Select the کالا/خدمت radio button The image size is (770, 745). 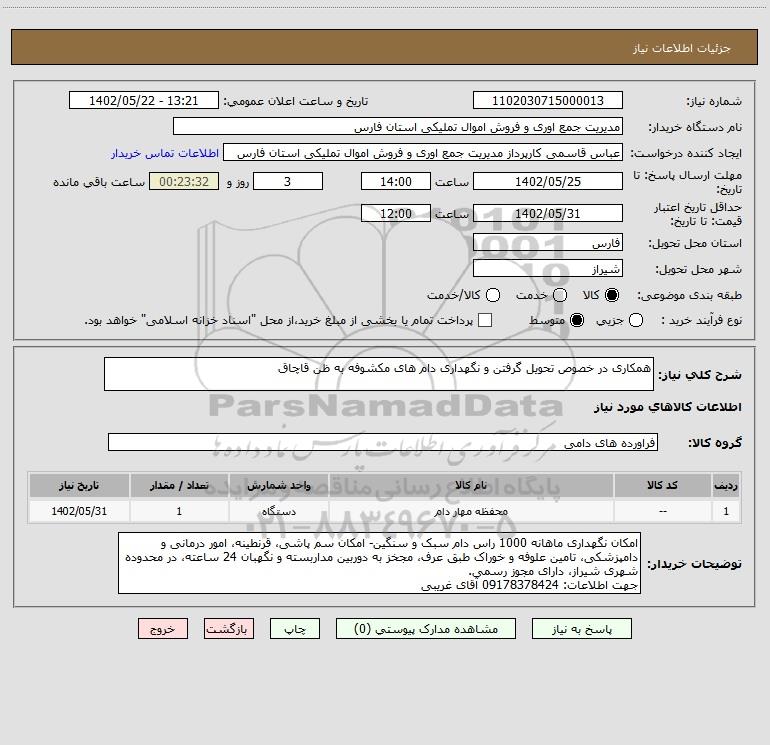(x=493, y=295)
